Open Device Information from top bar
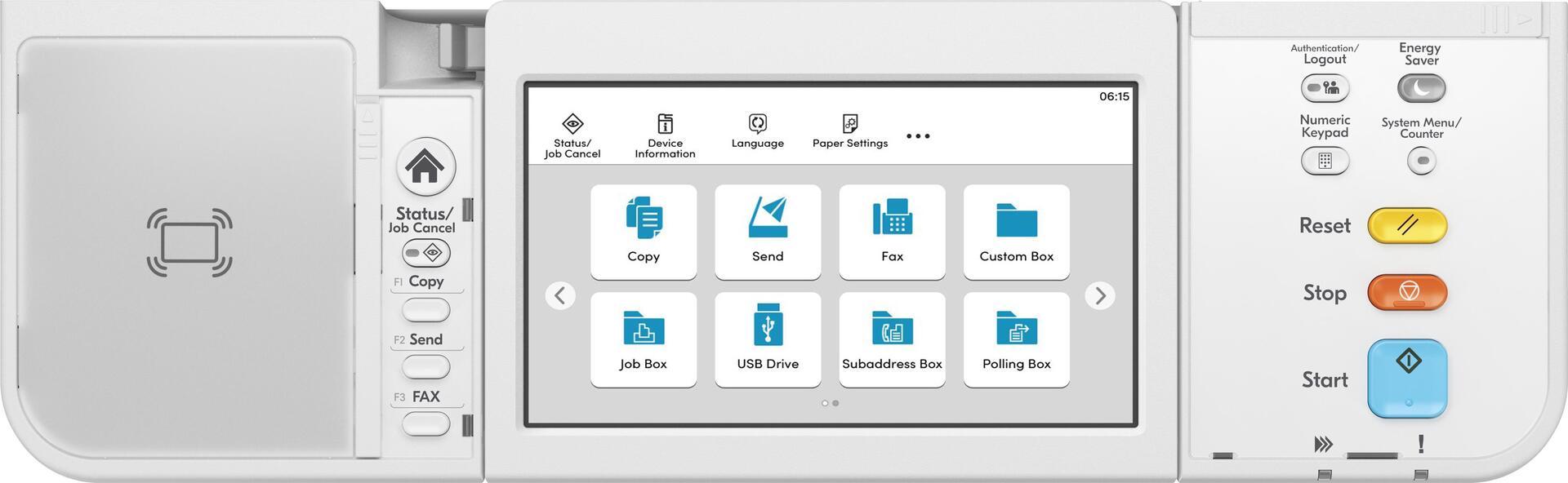 665,135
